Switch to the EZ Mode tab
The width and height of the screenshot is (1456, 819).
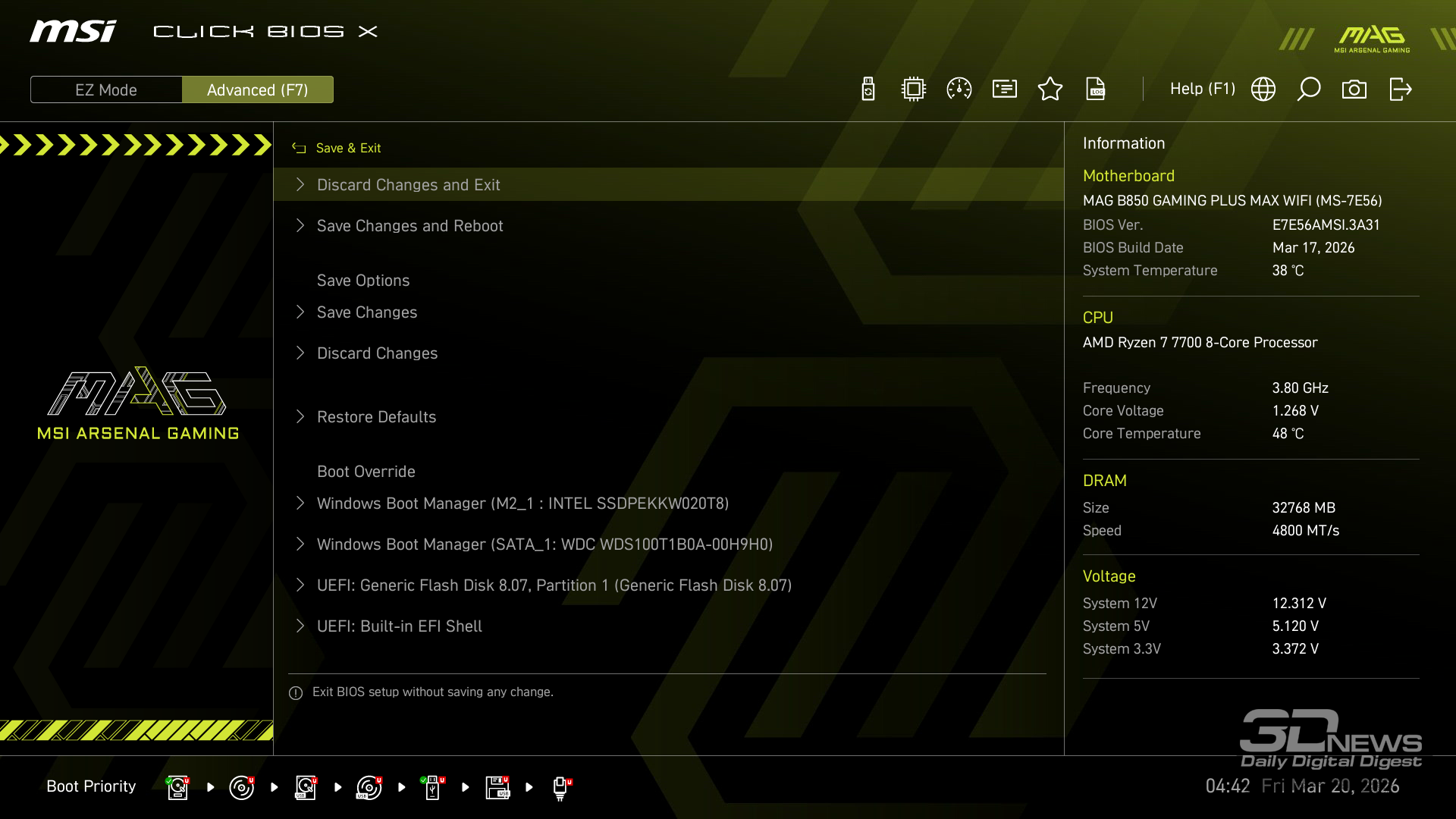[106, 89]
